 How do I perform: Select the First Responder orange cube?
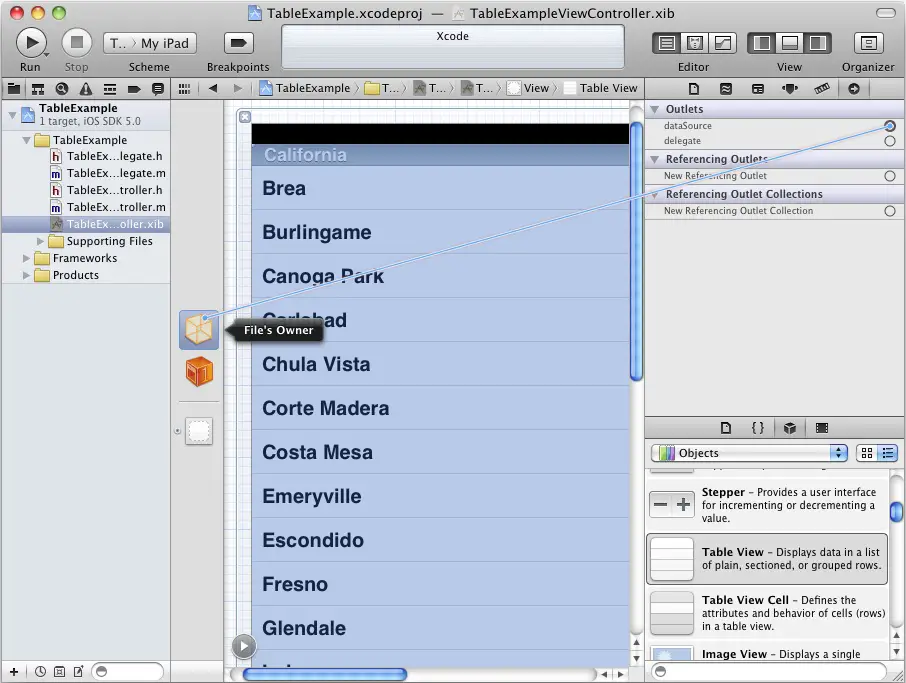199,371
